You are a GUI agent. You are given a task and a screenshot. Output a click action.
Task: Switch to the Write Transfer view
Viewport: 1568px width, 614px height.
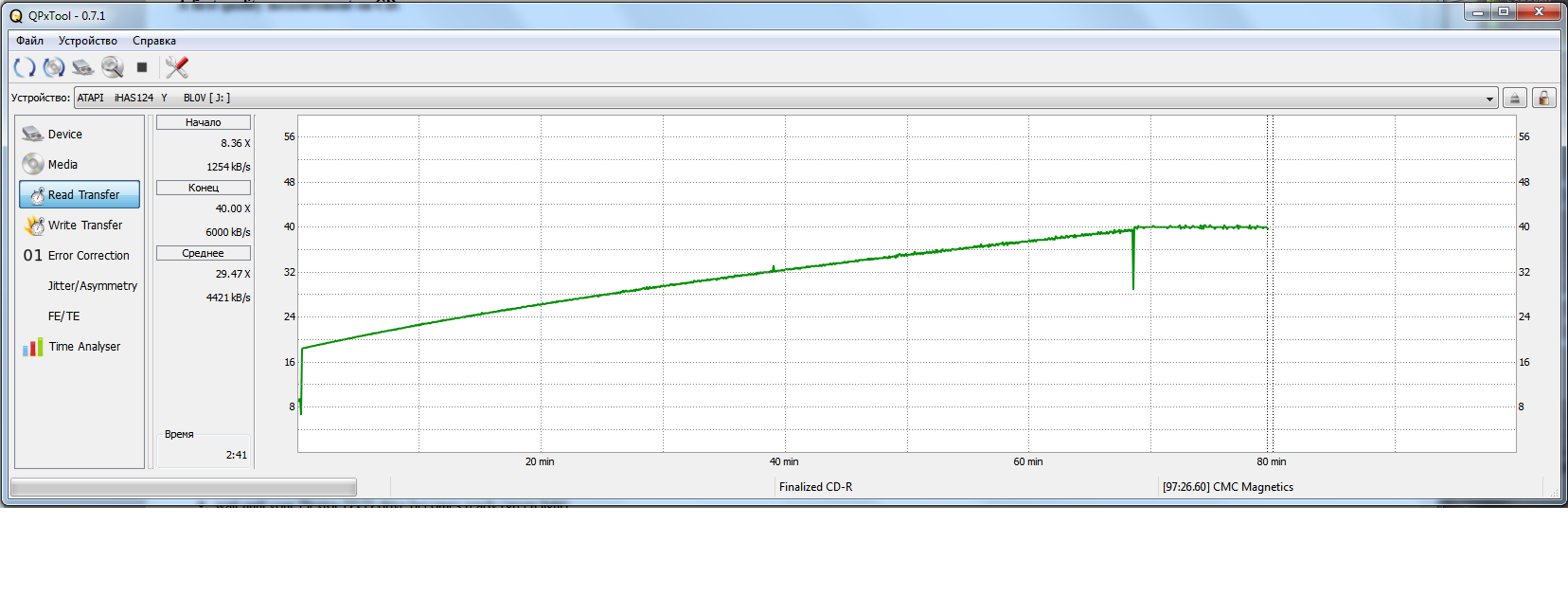tap(84, 226)
